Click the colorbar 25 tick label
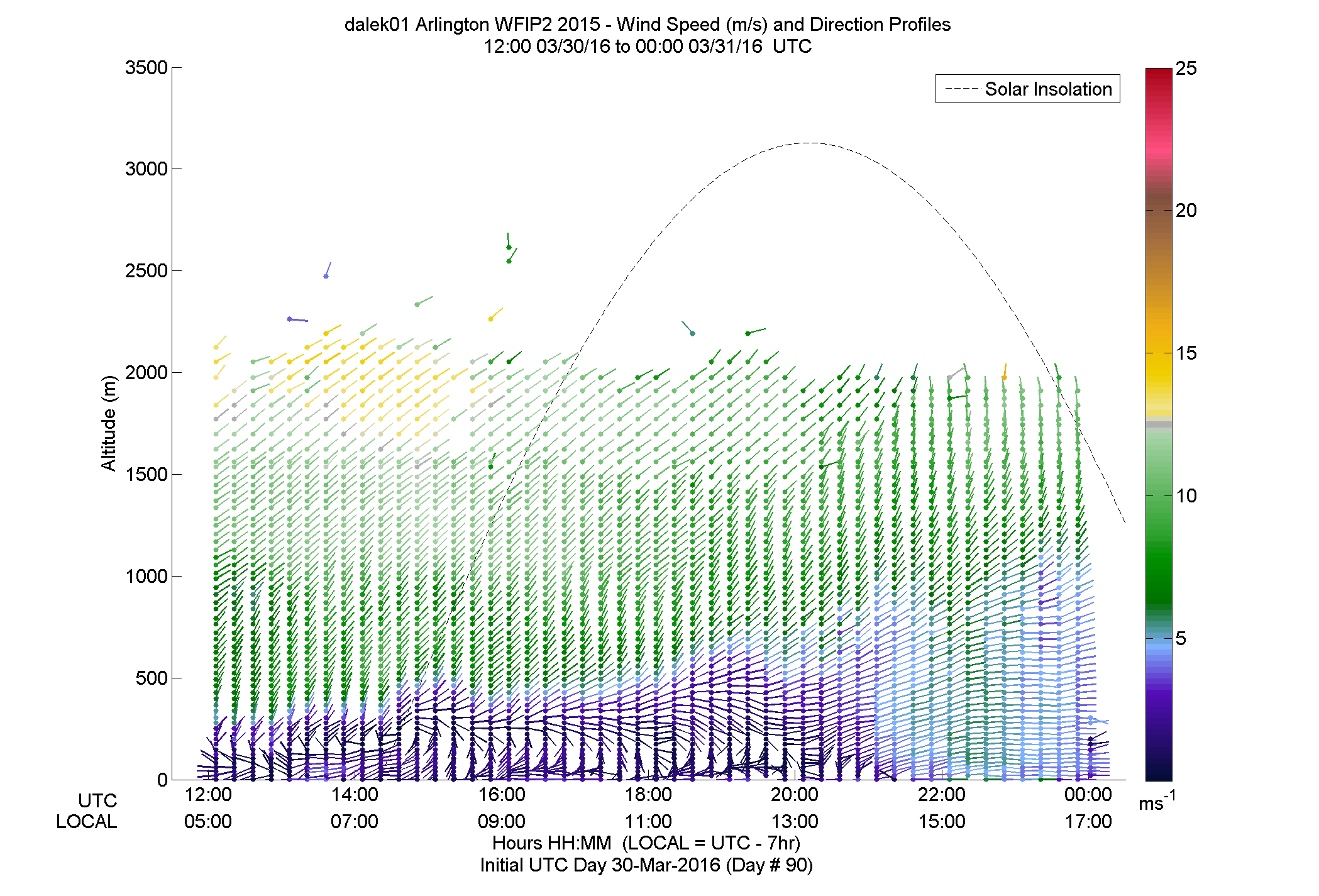Viewport: 1319px width, 896px height. click(x=1186, y=69)
